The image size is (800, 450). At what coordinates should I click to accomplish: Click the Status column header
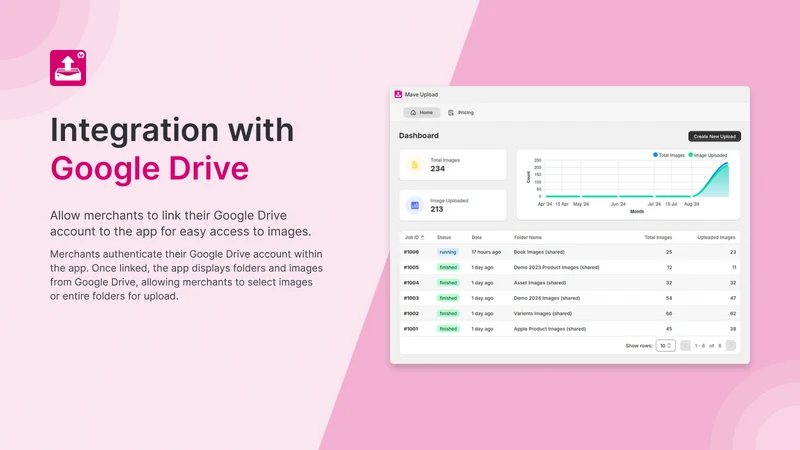pos(444,237)
